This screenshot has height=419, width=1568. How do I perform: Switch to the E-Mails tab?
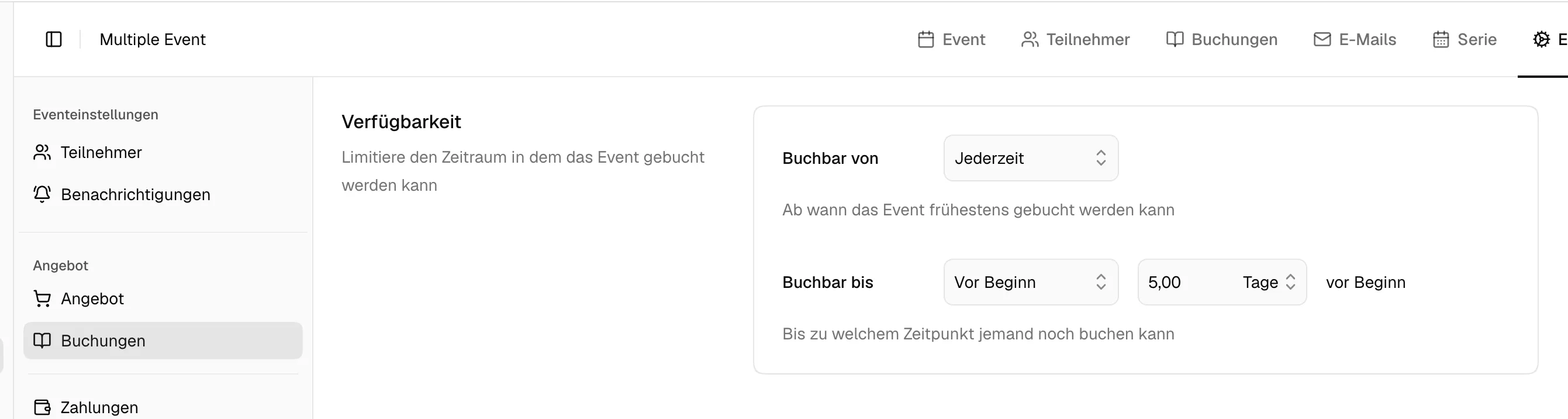tap(1366, 40)
